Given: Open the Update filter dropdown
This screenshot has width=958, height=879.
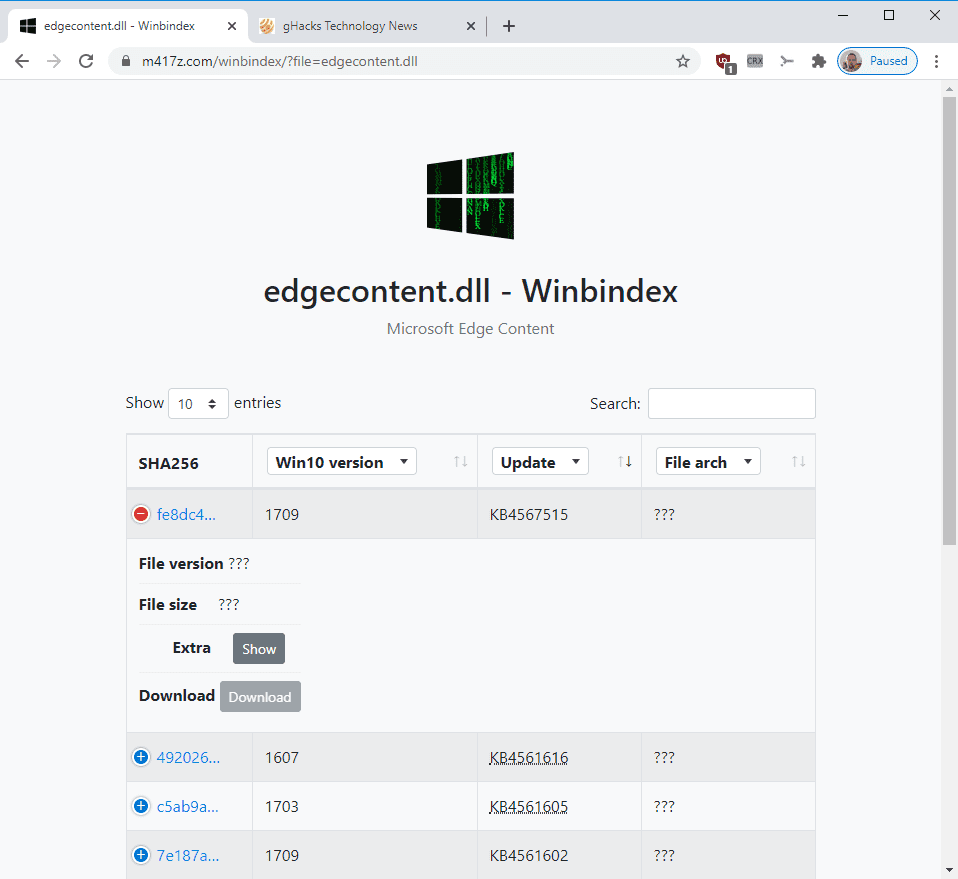Looking at the screenshot, I should [x=540, y=462].
